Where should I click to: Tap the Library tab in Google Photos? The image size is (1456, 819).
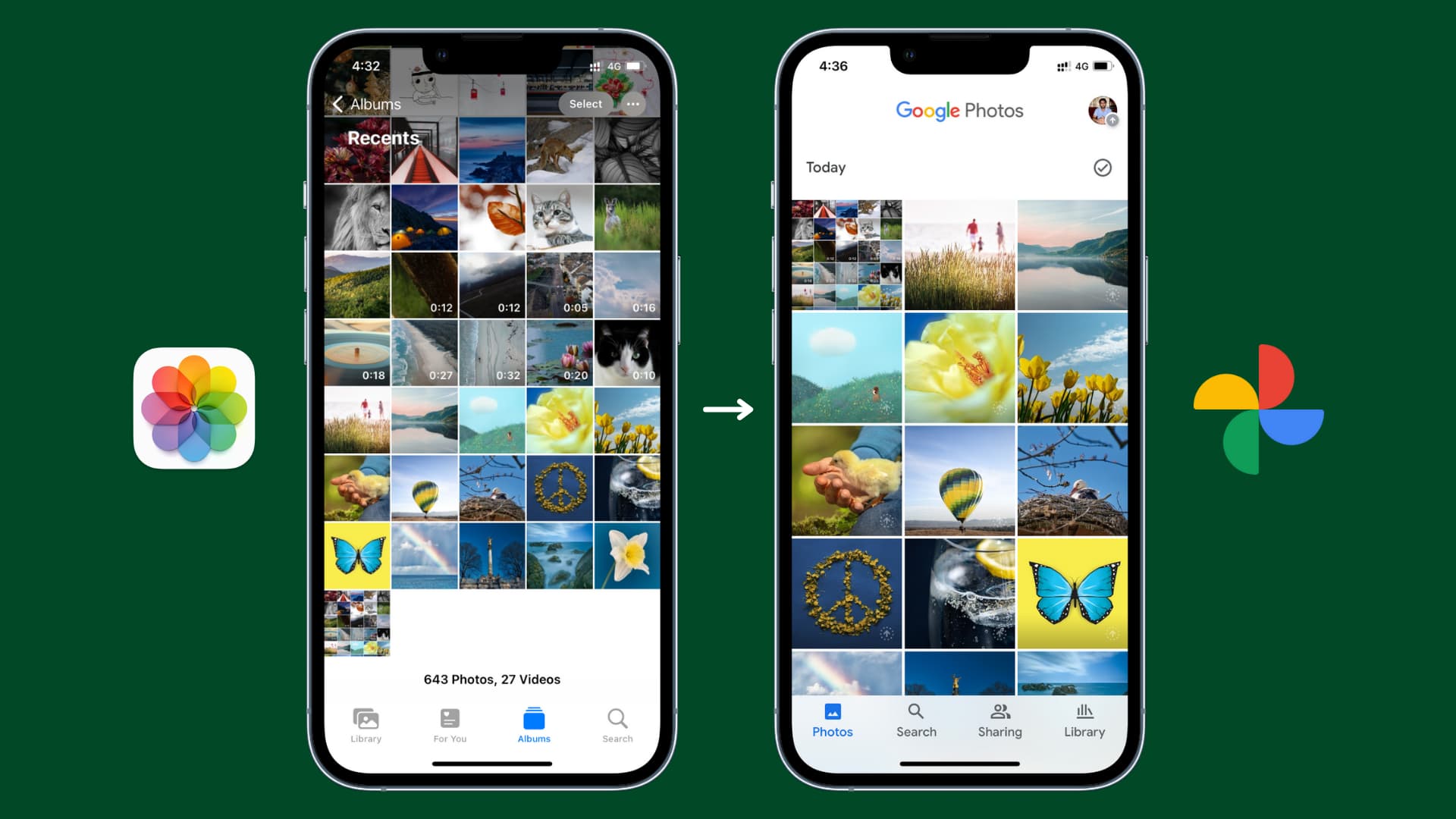click(1083, 720)
